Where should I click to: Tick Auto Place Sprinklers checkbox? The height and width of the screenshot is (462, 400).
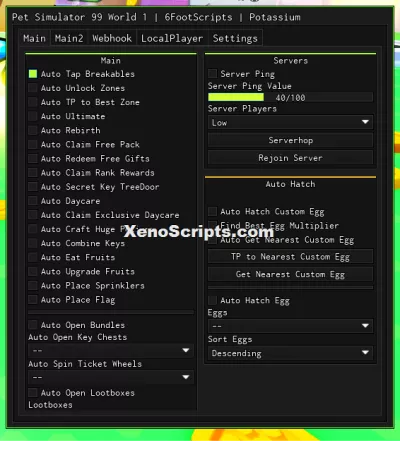coord(33,286)
